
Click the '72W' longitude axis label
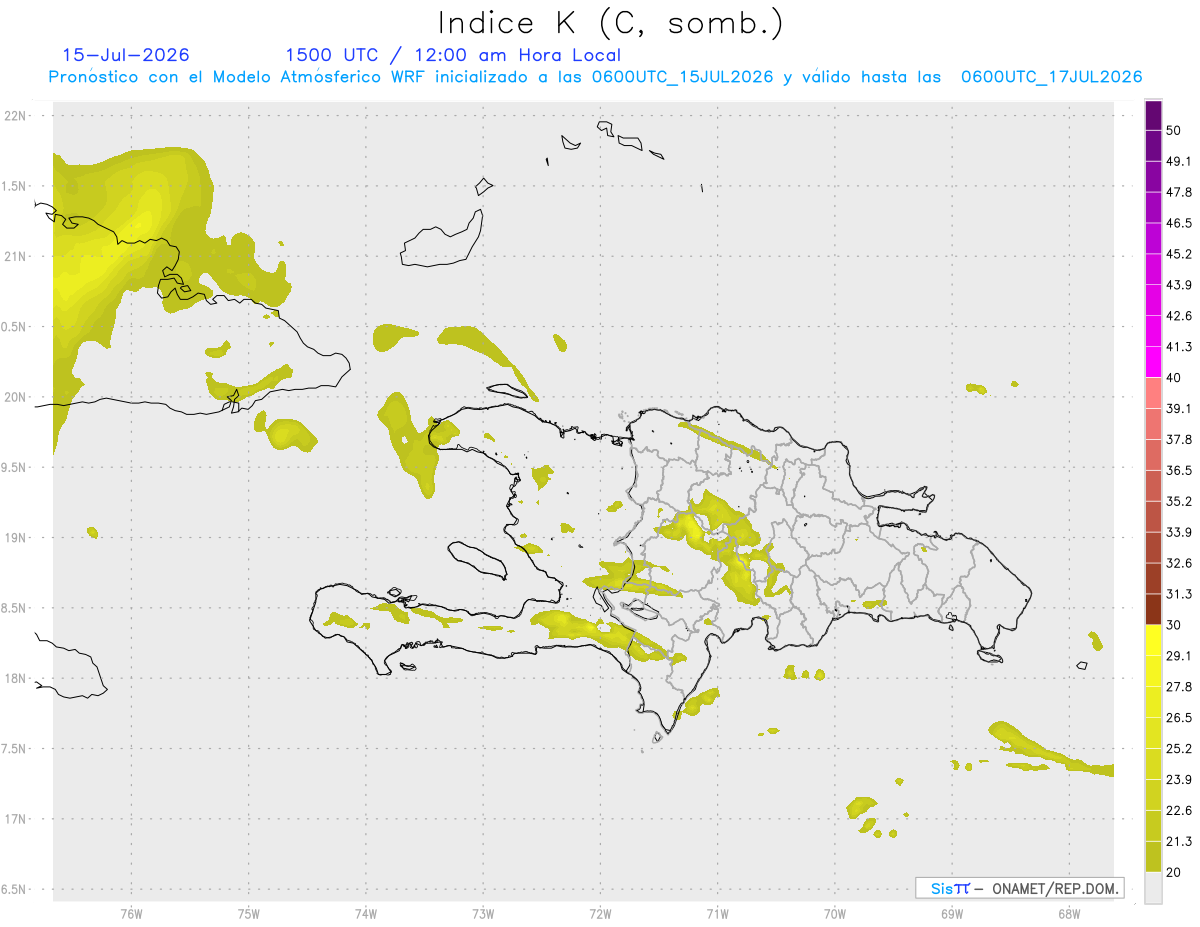(x=600, y=912)
